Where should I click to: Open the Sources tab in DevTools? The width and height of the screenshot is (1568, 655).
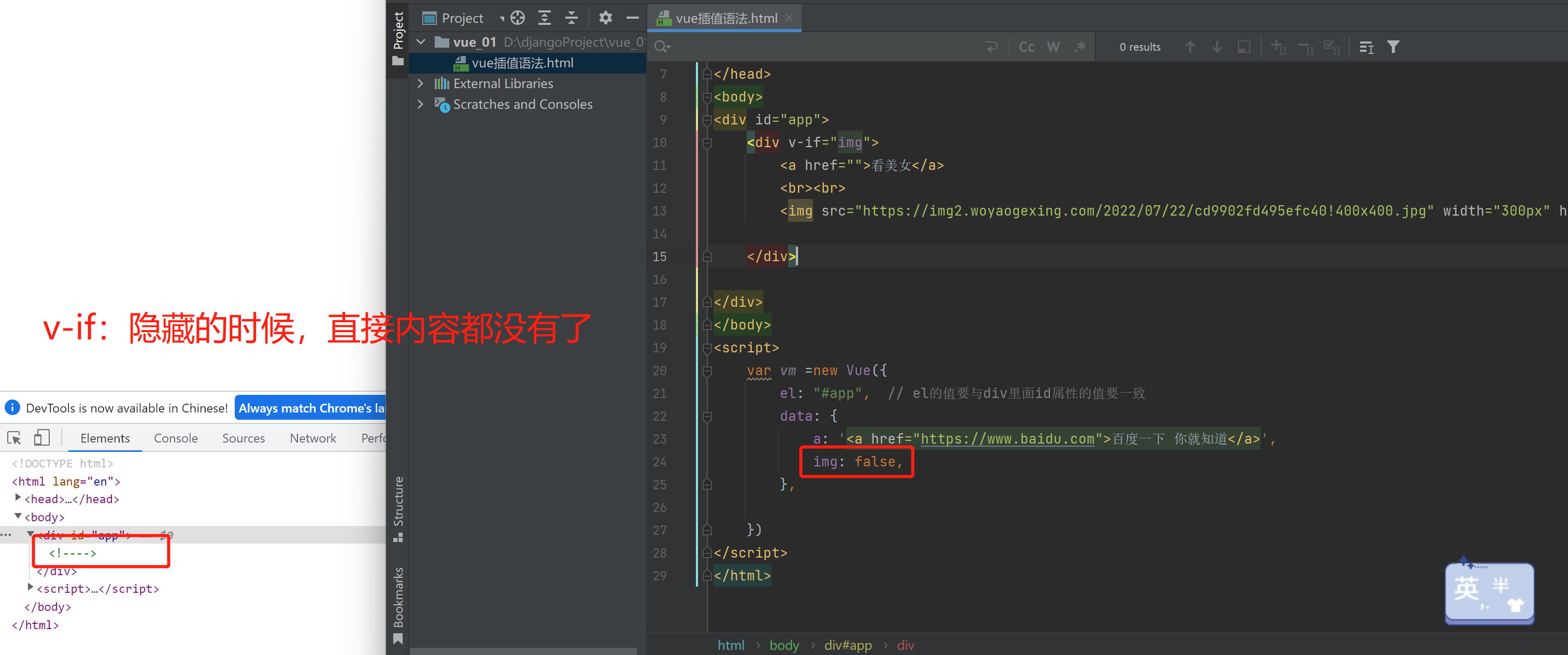point(244,438)
